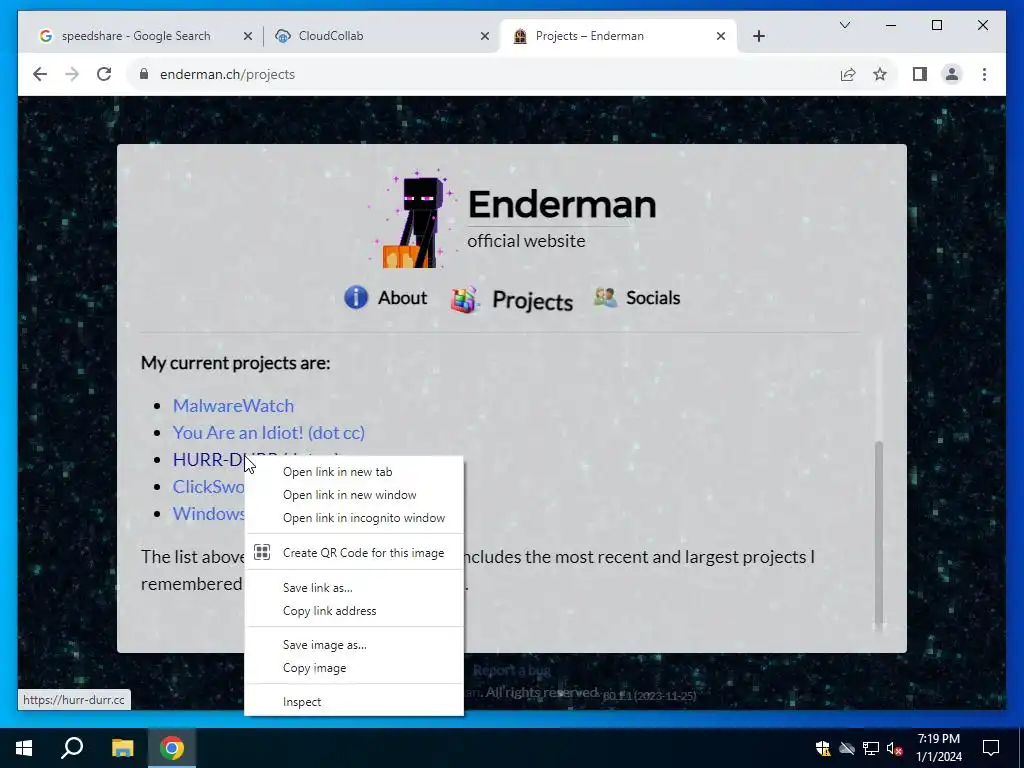Switch to speedshare - Google Search tab
Viewport: 1024px width, 768px height.
137,36
